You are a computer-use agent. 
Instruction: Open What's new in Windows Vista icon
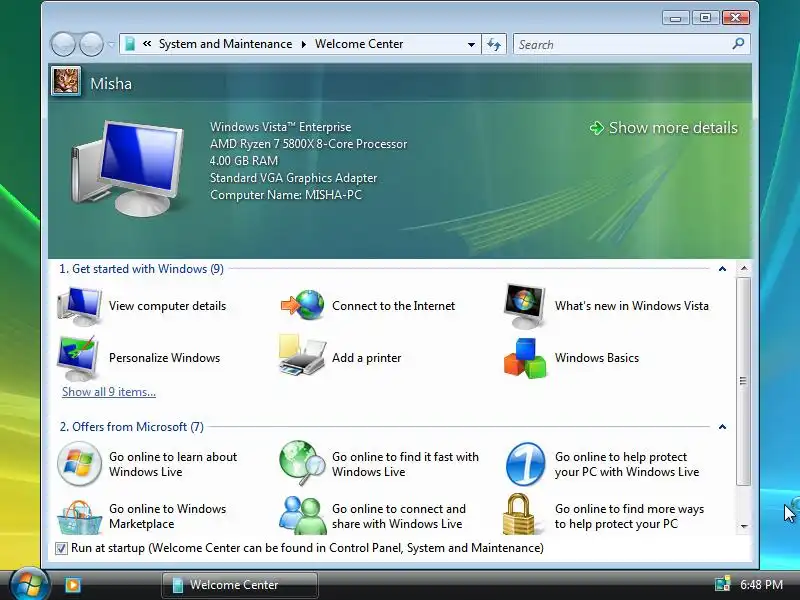point(524,306)
